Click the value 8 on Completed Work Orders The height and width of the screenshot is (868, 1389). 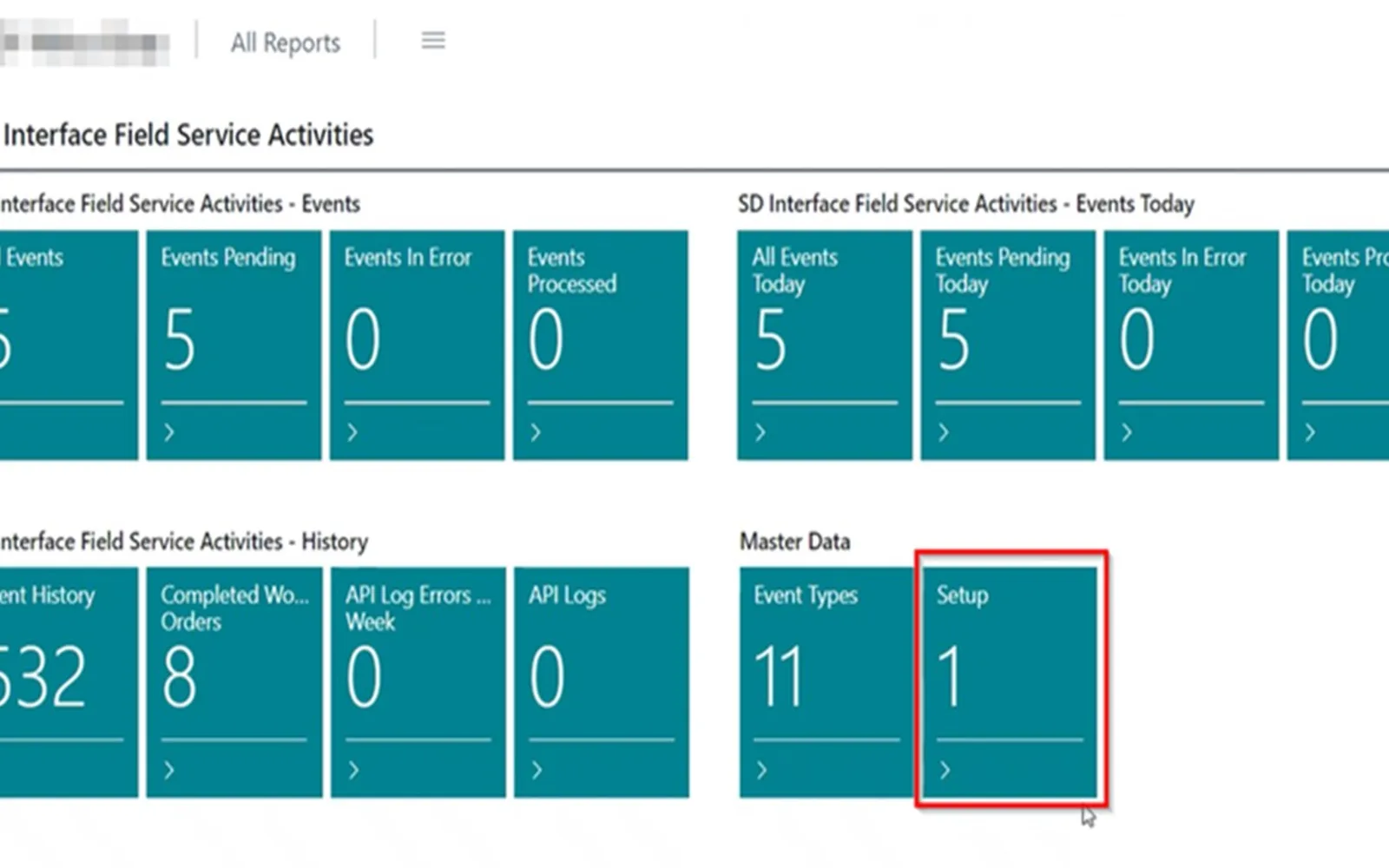179,677
